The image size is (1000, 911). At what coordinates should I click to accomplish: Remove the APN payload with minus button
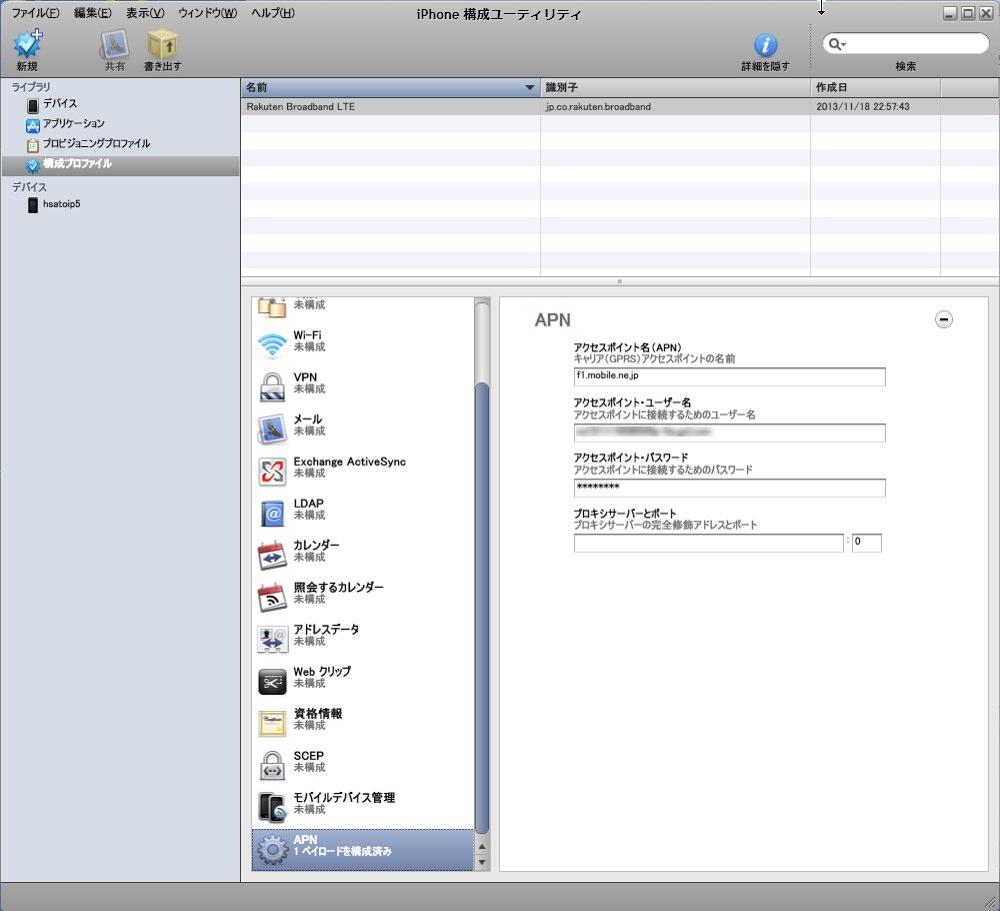click(943, 319)
